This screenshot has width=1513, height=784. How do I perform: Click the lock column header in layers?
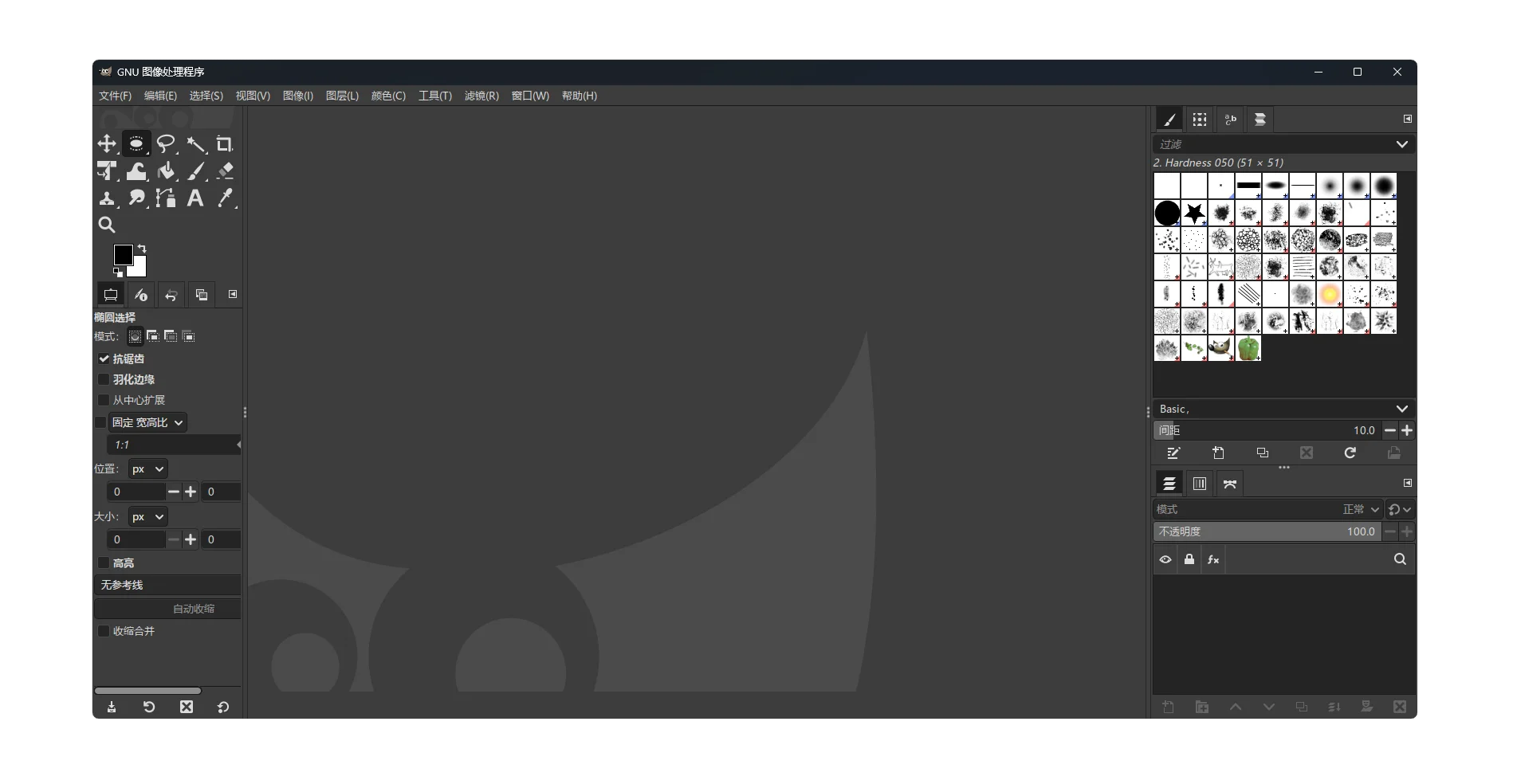1189,559
